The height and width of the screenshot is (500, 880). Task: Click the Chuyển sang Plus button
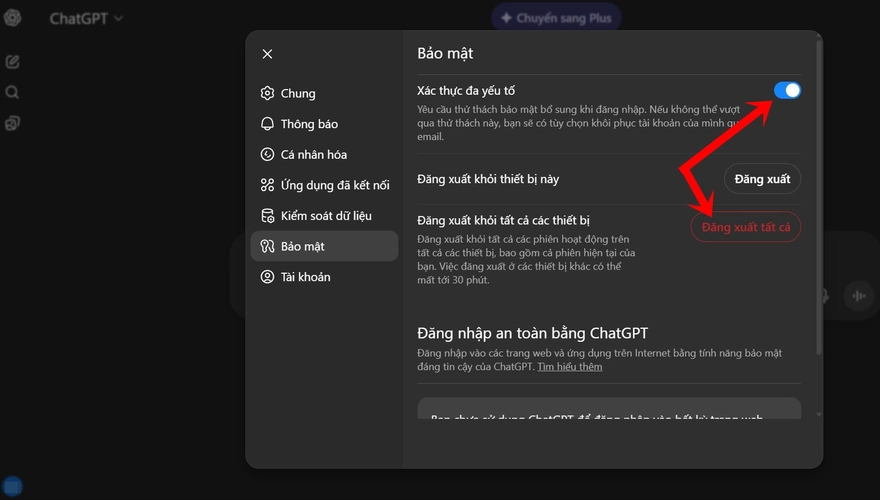pos(556,18)
